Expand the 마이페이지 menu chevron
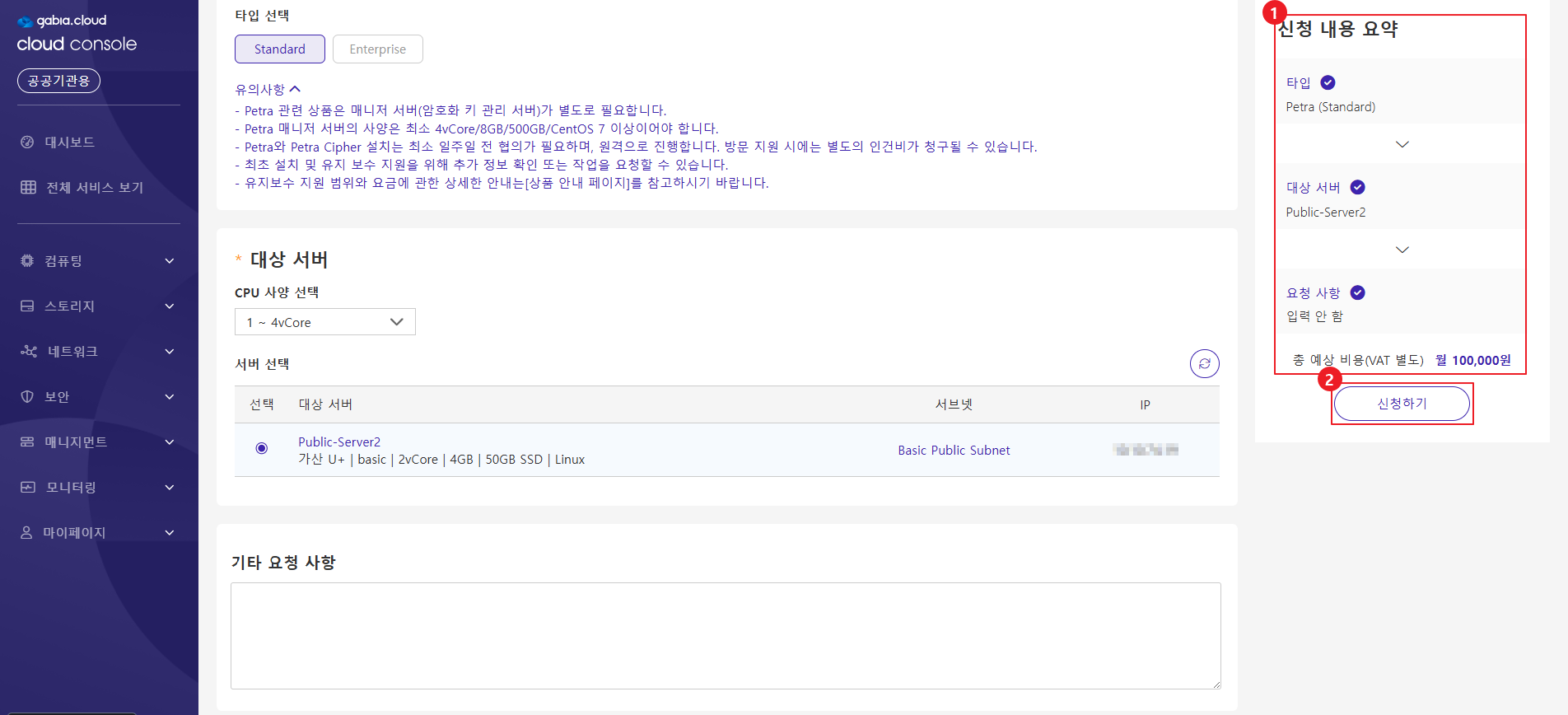Viewport: 1568px width, 715px height. [x=170, y=532]
